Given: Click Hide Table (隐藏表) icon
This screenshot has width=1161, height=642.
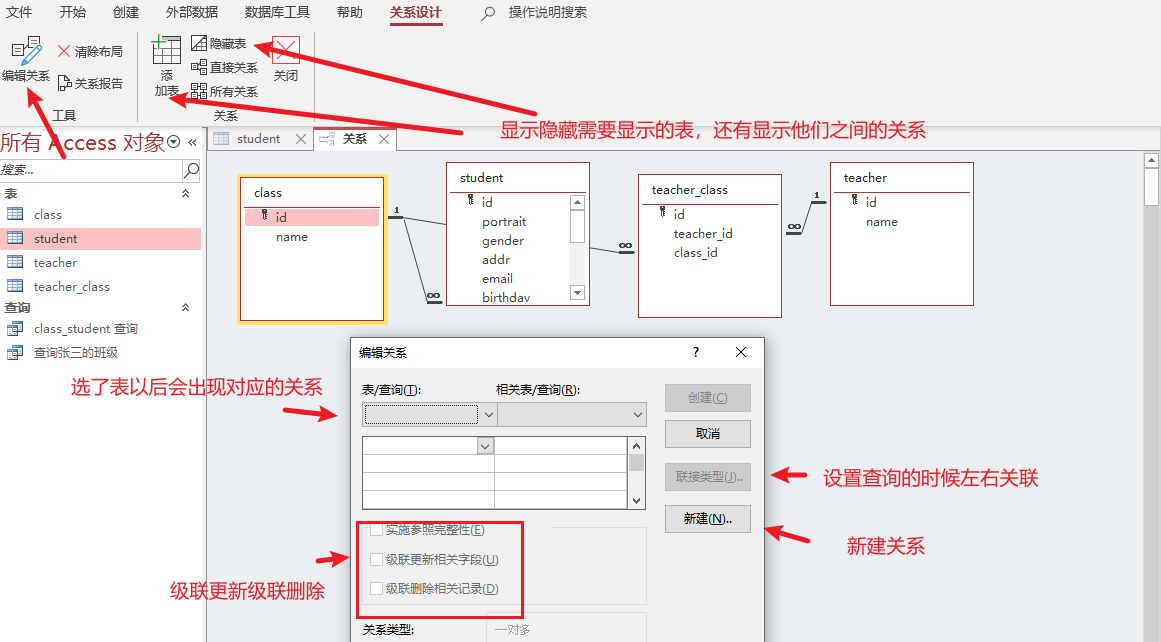Looking at the screenshot, I should (x=198, y=44).
